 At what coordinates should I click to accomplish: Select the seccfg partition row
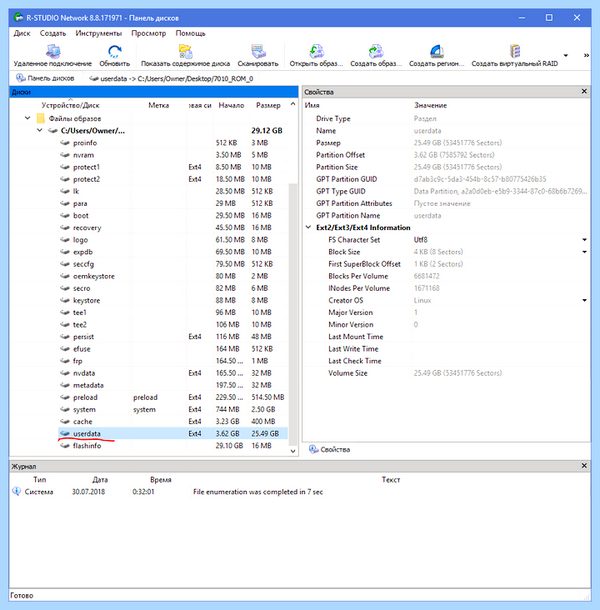coord(173,264)
